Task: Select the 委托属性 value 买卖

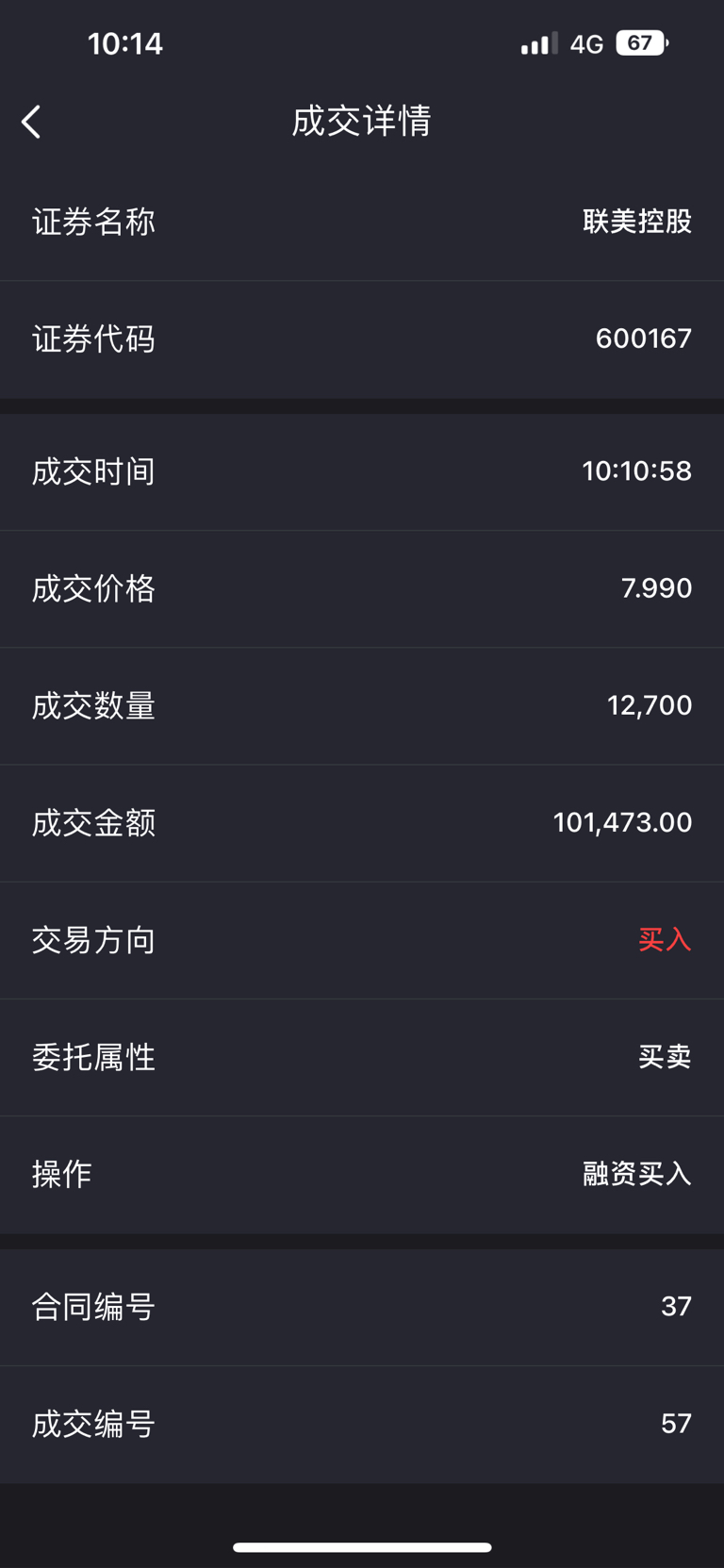Action: 665,1057
